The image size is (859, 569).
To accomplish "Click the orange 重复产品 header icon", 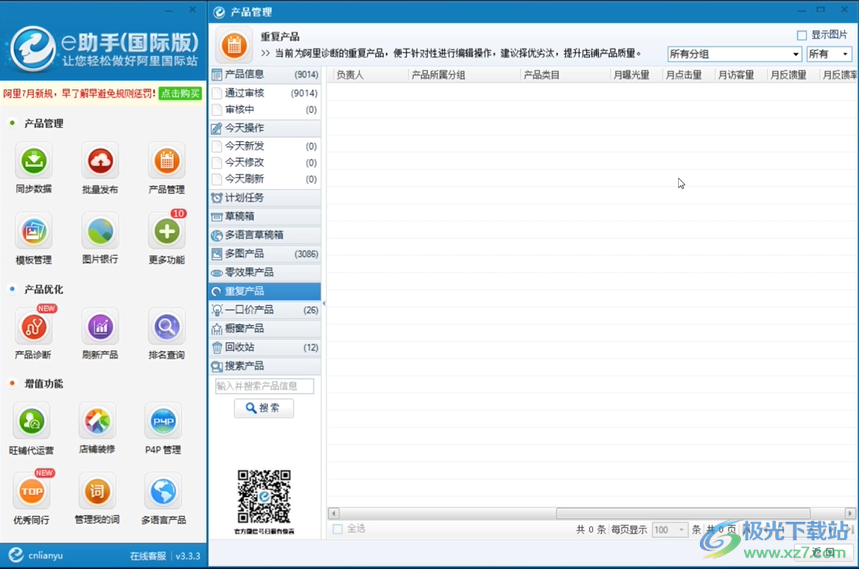I will [x=234, y=45].
